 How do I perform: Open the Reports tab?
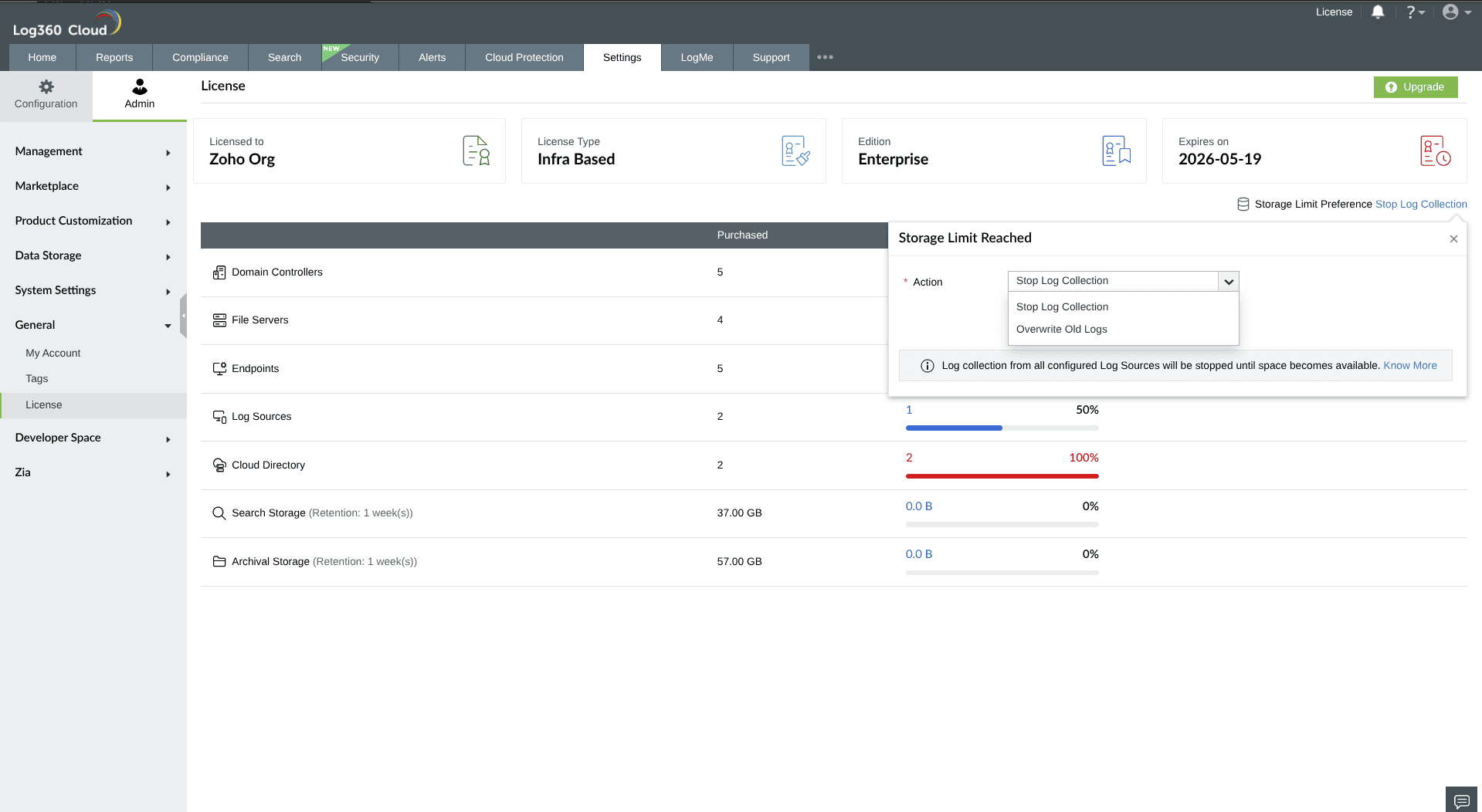114,57
